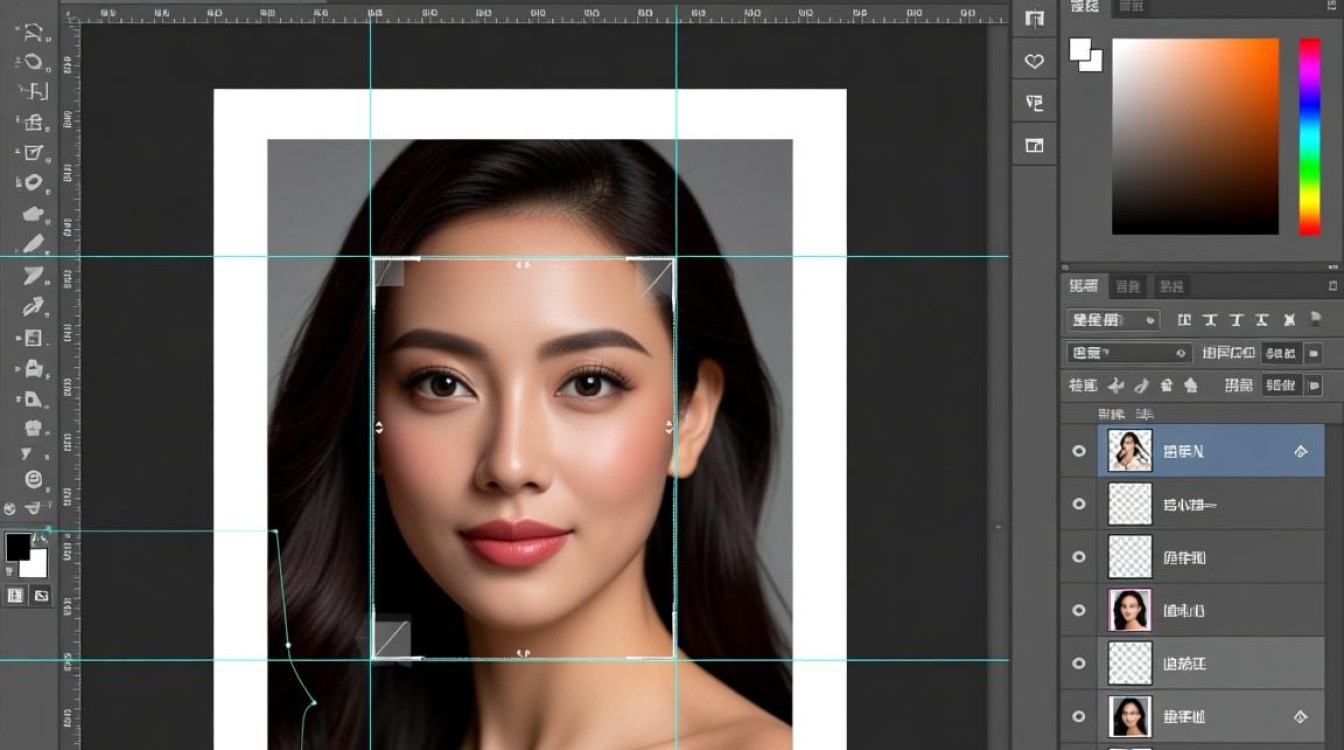The width and height of the screenshot is (1344, 750).
Task: Select the Crop tool in the left toolbar
Action: pyautogui.click(x=33, y=91)
